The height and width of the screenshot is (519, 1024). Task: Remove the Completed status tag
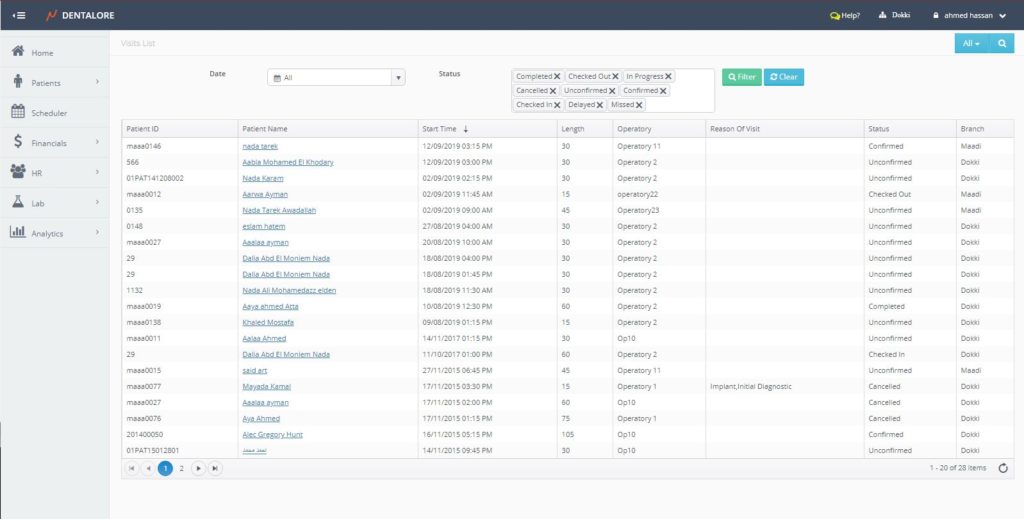click(x=557, y=76)
